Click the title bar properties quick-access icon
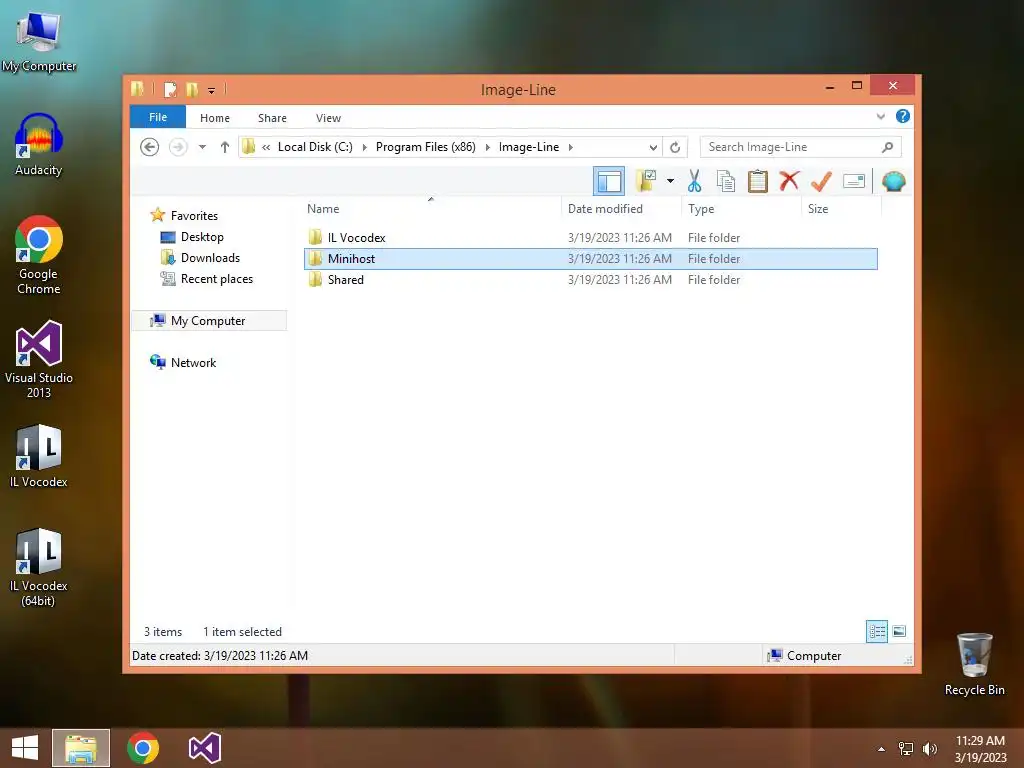1024x768 pixels. coord(170,89)
